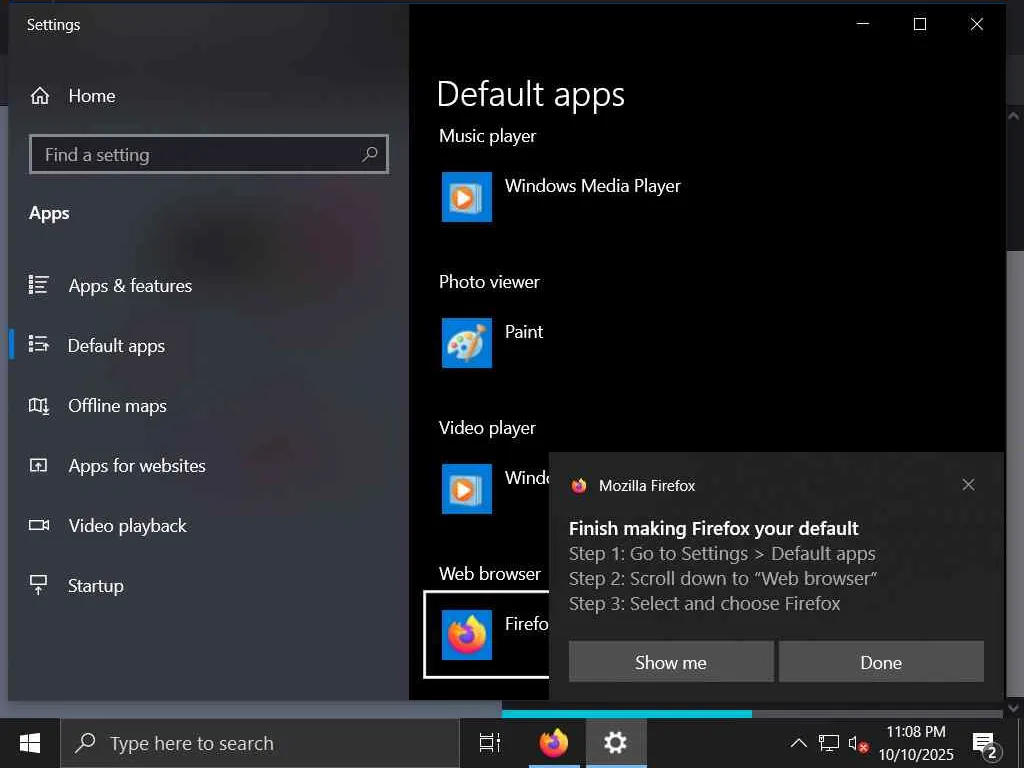This screenshot has height=768, width=1024.
Task: Click scroll down arrow behind Settings
Action: pos(1014,707)
